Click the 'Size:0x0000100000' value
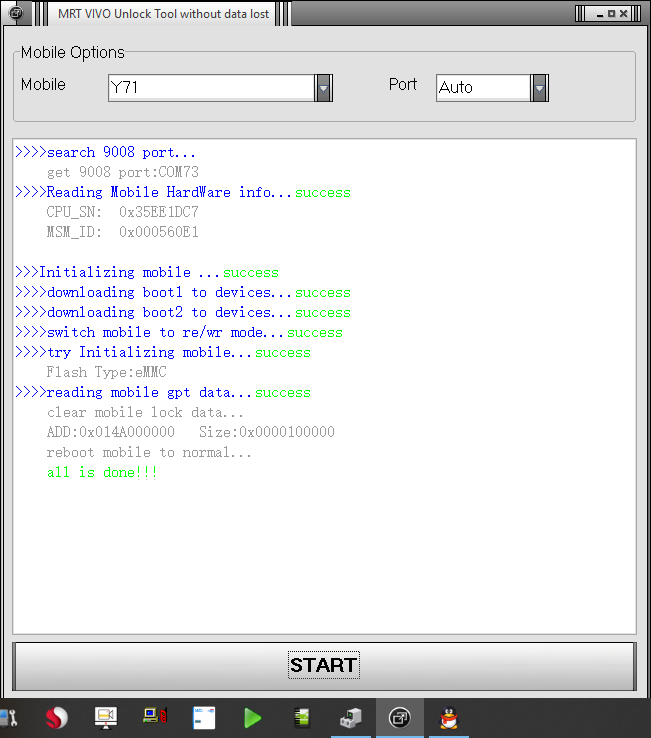Viewport: 651px width, 738px height. point(267,432)
